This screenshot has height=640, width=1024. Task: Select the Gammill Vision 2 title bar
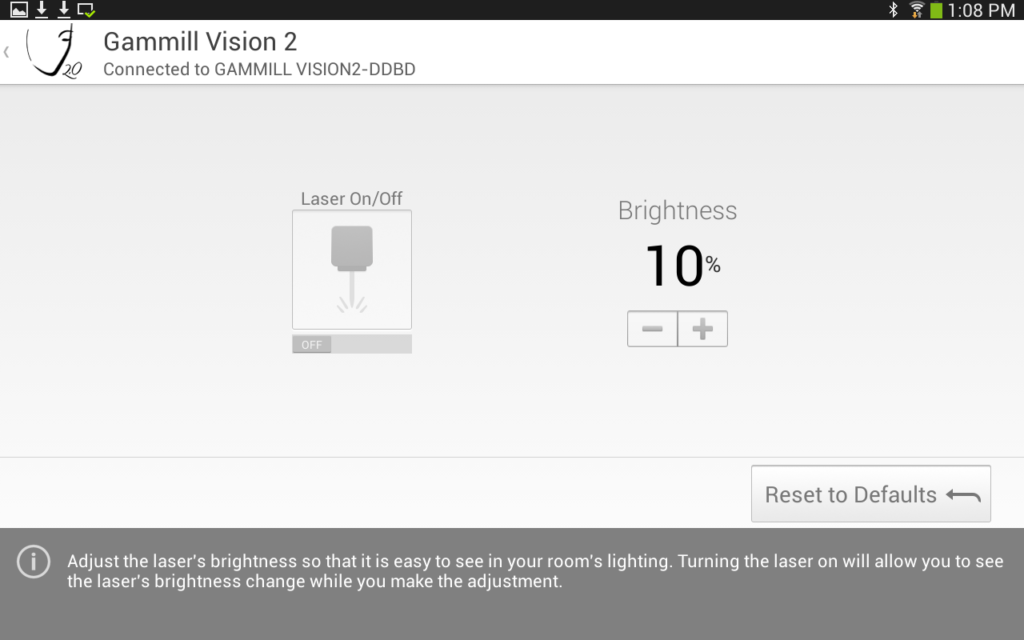(199, 42)
